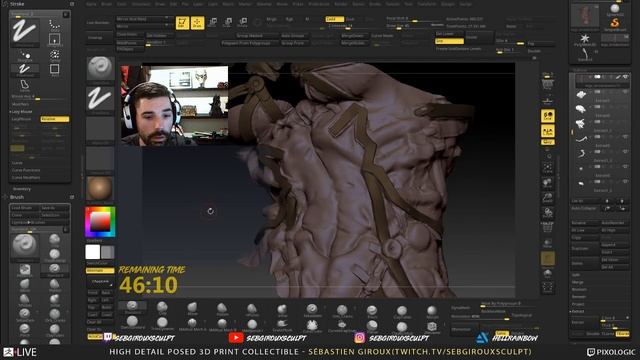Enable the Rgb paint mode
Viewport: 640px width, 360px height.
point(289,19)
